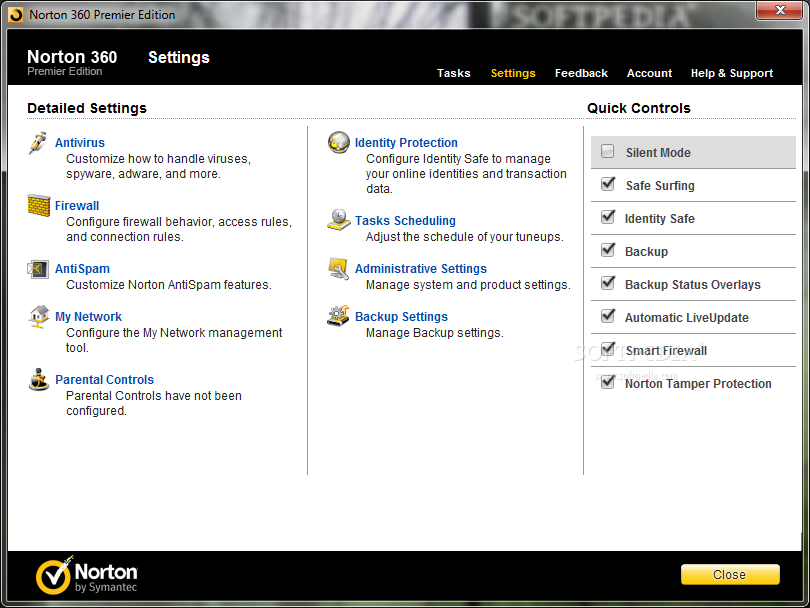The image size is (810, 608).
Task: Uncheck the Safe Surfing checkbox
Action: point(608,184)
